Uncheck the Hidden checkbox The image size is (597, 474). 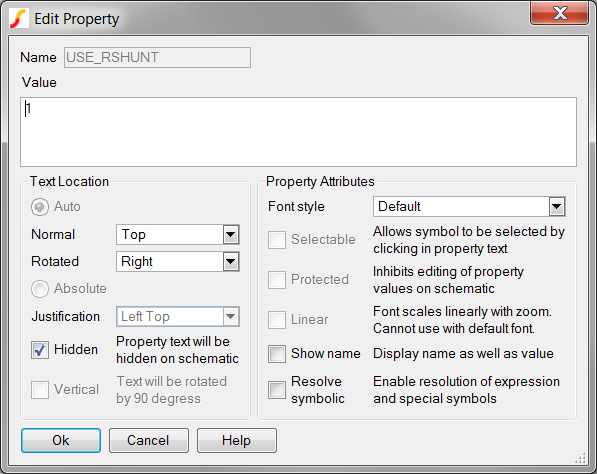coord(40,350)
